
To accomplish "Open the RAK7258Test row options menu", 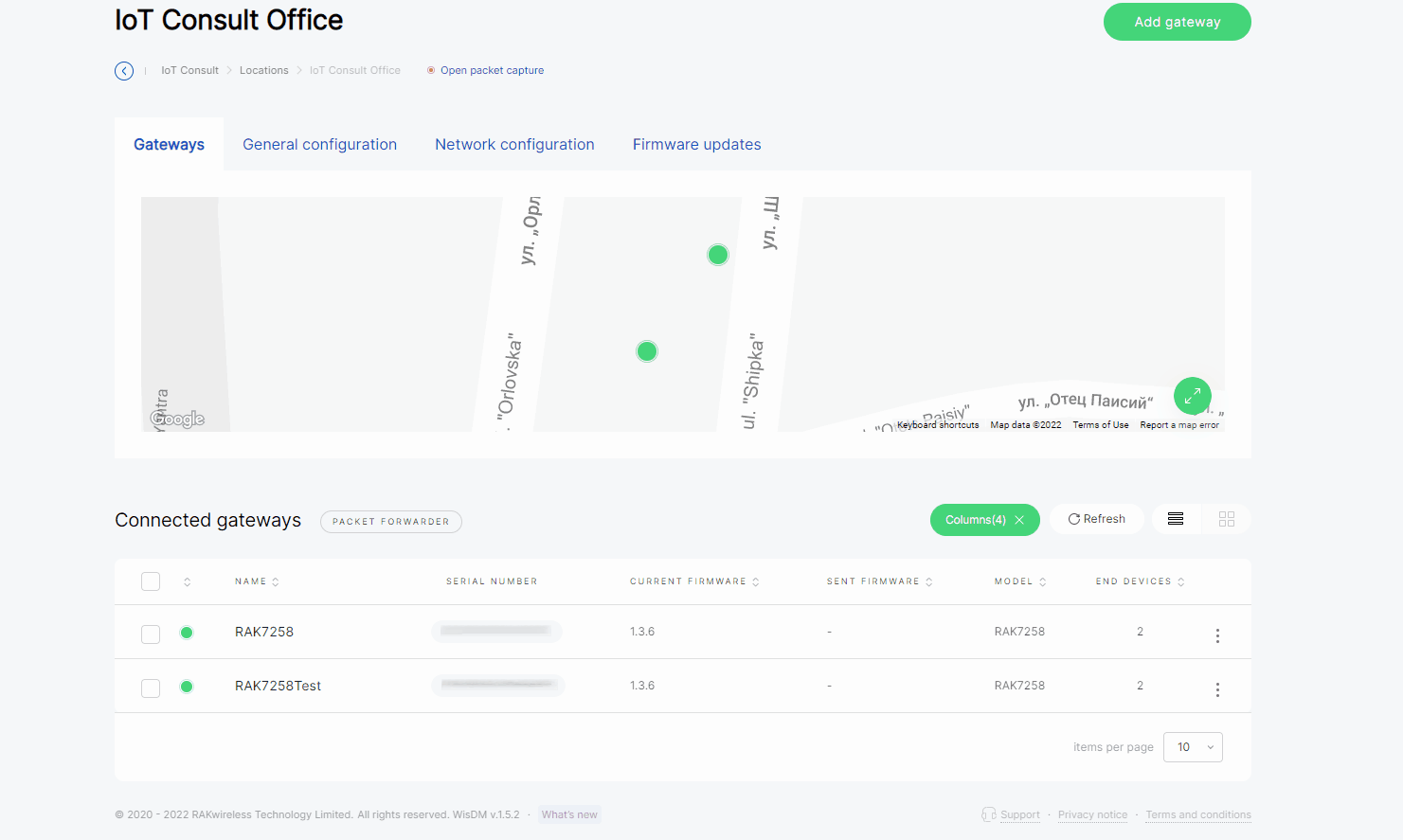I will click(x=1217, y=689).
